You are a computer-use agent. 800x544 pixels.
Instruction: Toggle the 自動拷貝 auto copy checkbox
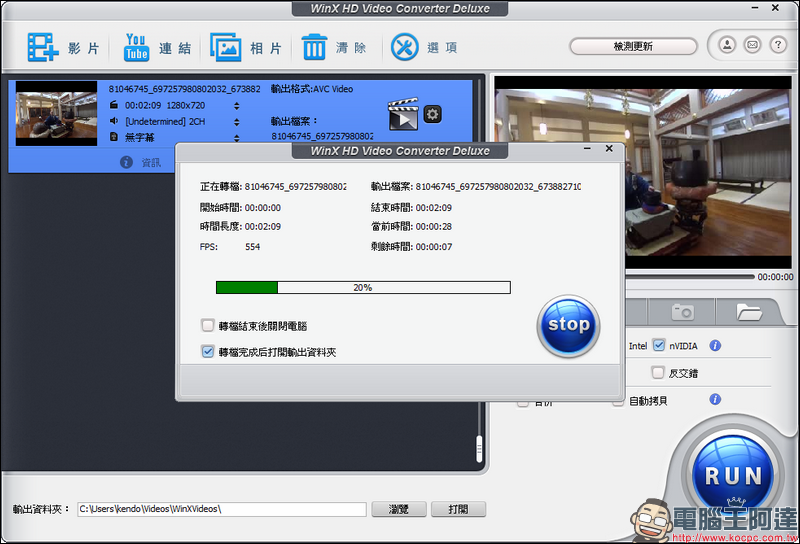pos(618,403)
